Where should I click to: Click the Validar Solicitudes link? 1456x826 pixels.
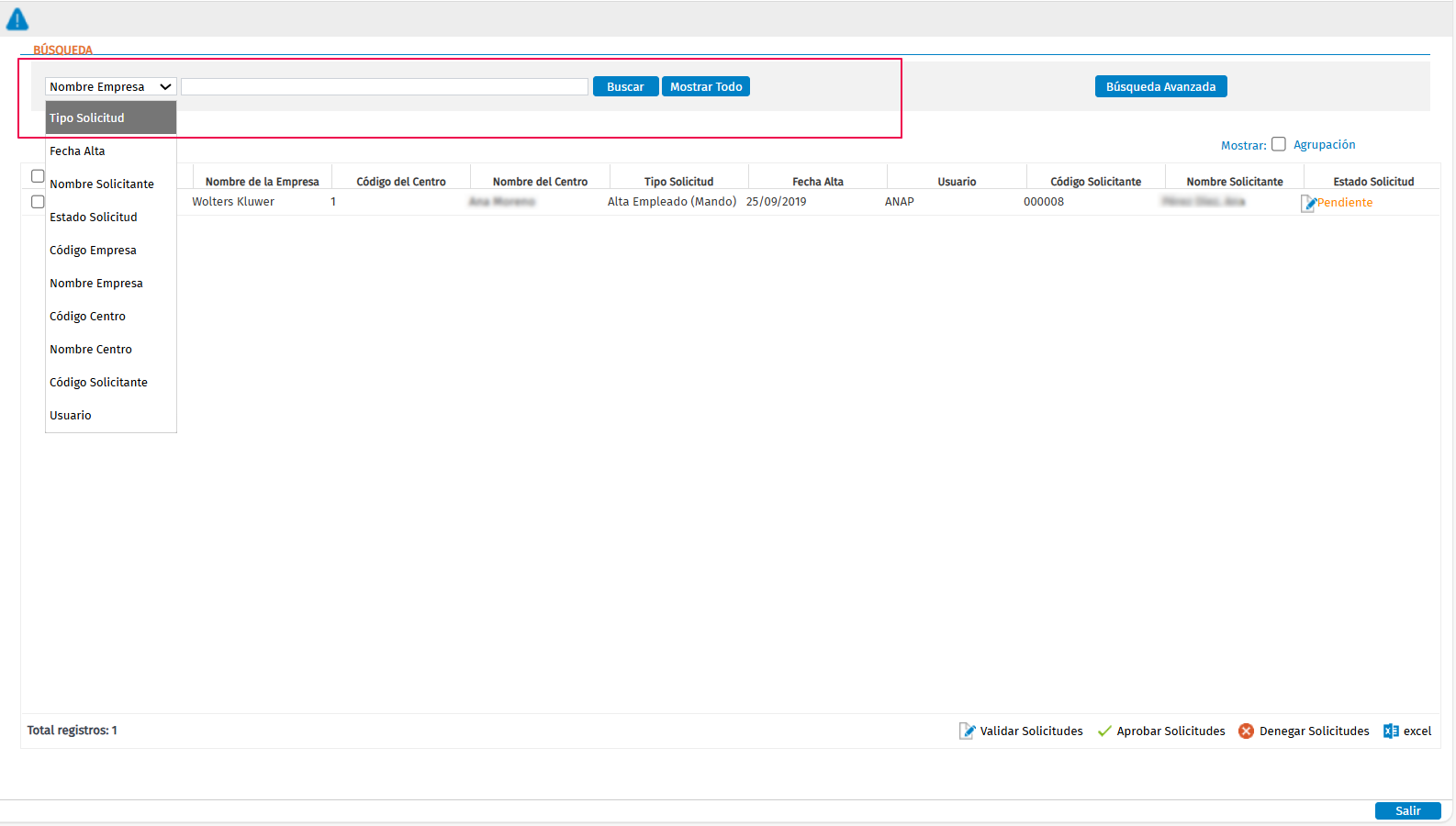pos(1031,731)
